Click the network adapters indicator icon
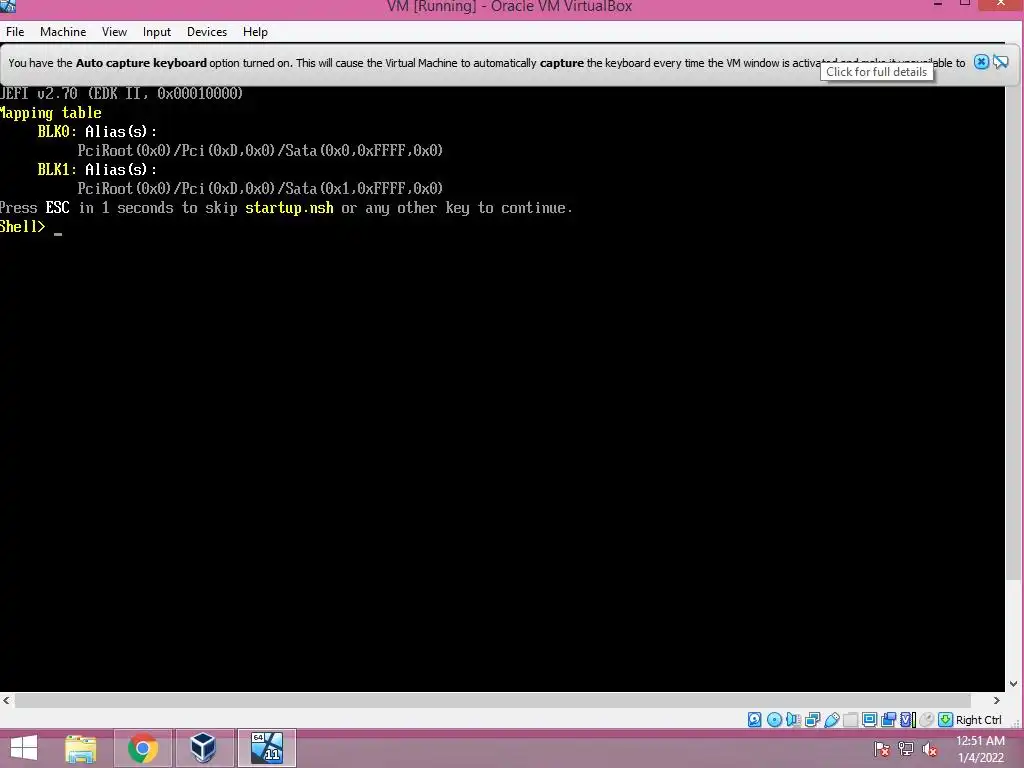Viewport: 1024px width, 768px height. (x=812, y=720)
